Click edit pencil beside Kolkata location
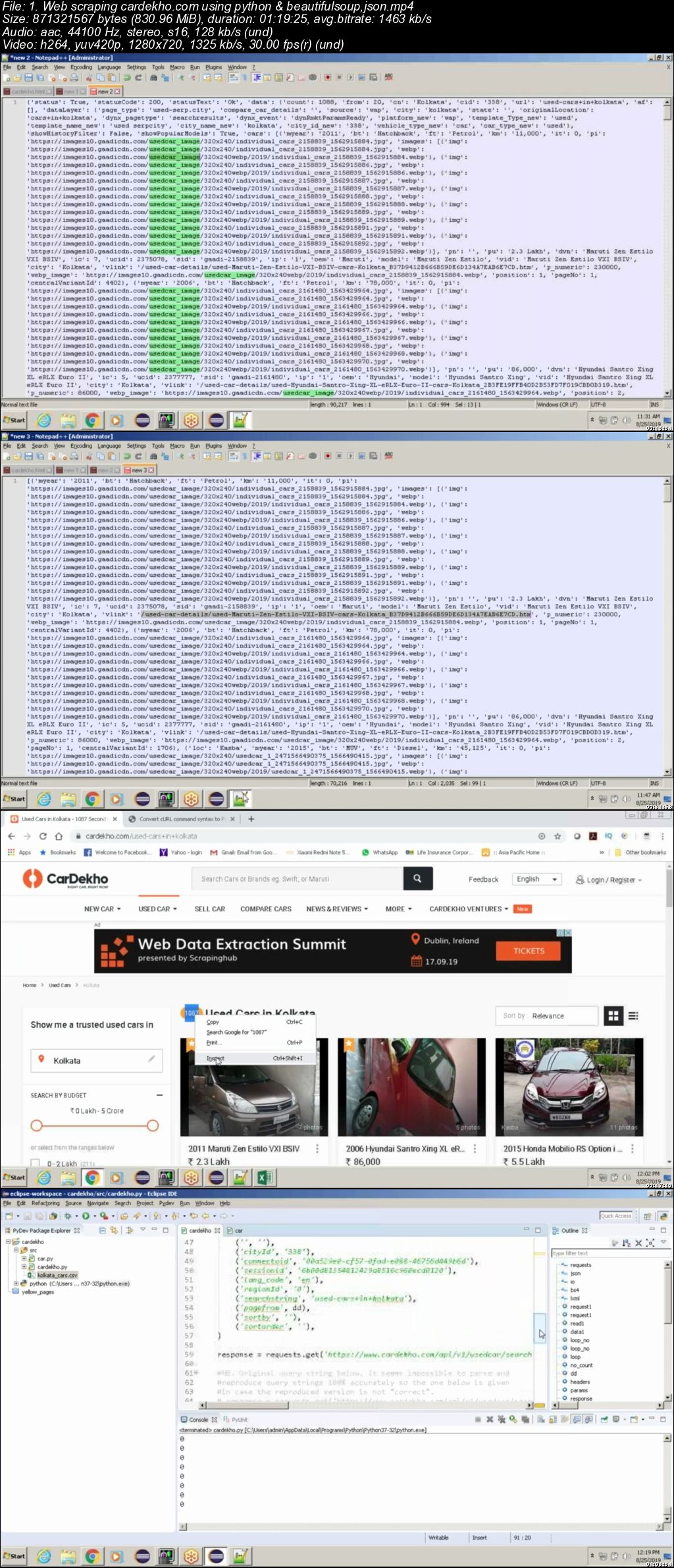Screen dimensions: 674x1568 click(x=151, y=1059)
